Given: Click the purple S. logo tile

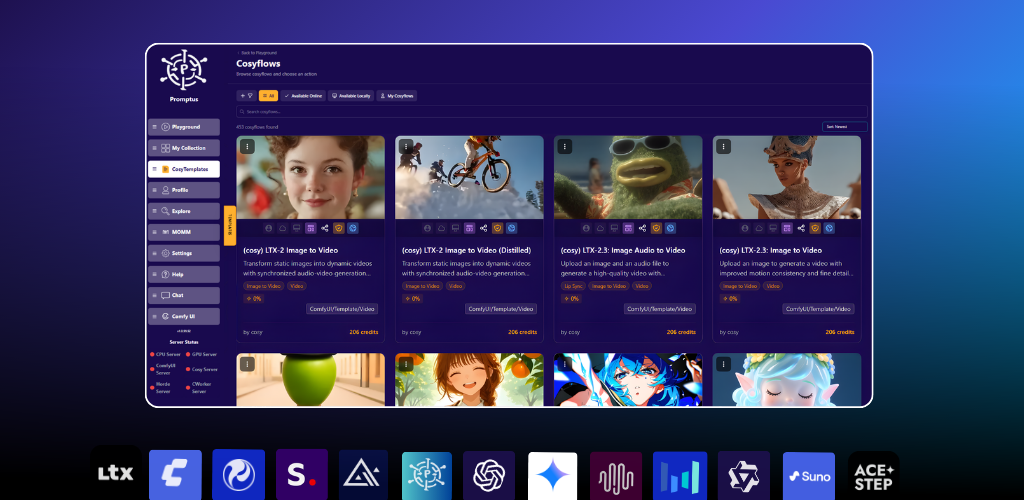Looking at the screenshot, I should coord(302,475).
